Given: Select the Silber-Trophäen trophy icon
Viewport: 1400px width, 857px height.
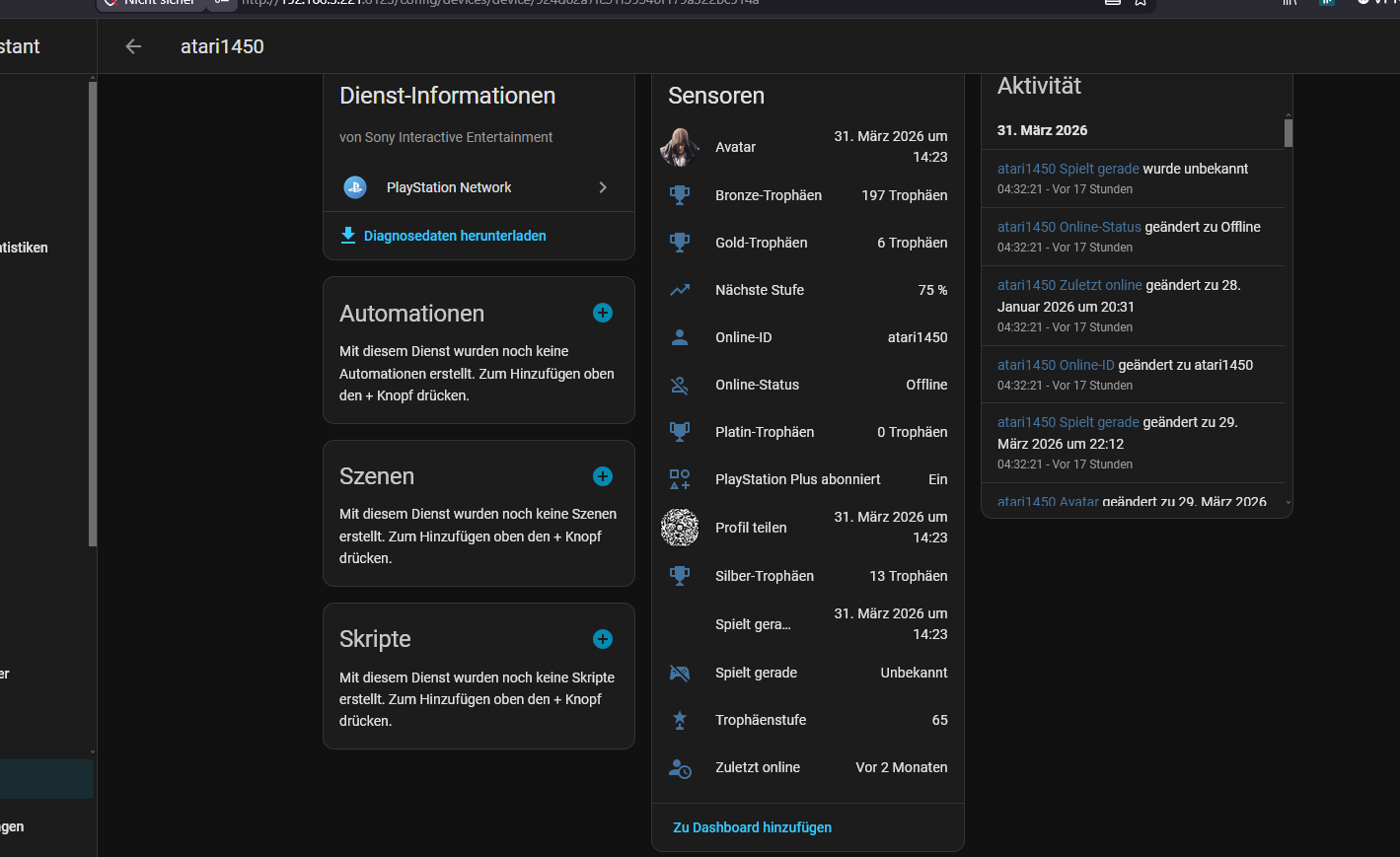Looking at the screenshot, I should point(680,576).
